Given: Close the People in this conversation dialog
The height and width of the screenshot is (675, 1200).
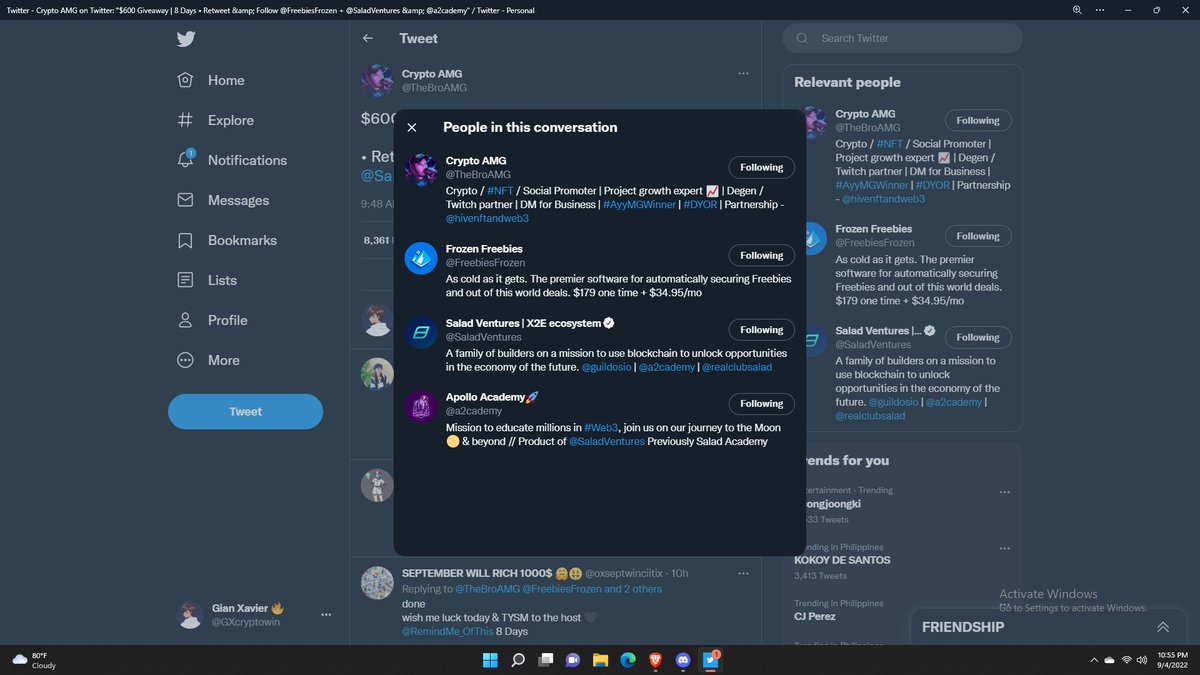Looking at the screenshot, I should 412,128.
